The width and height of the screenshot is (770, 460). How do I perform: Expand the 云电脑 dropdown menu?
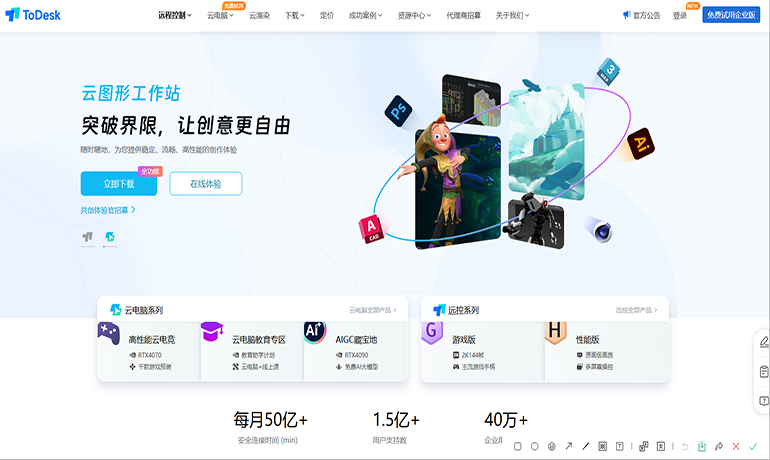(220, 15)
